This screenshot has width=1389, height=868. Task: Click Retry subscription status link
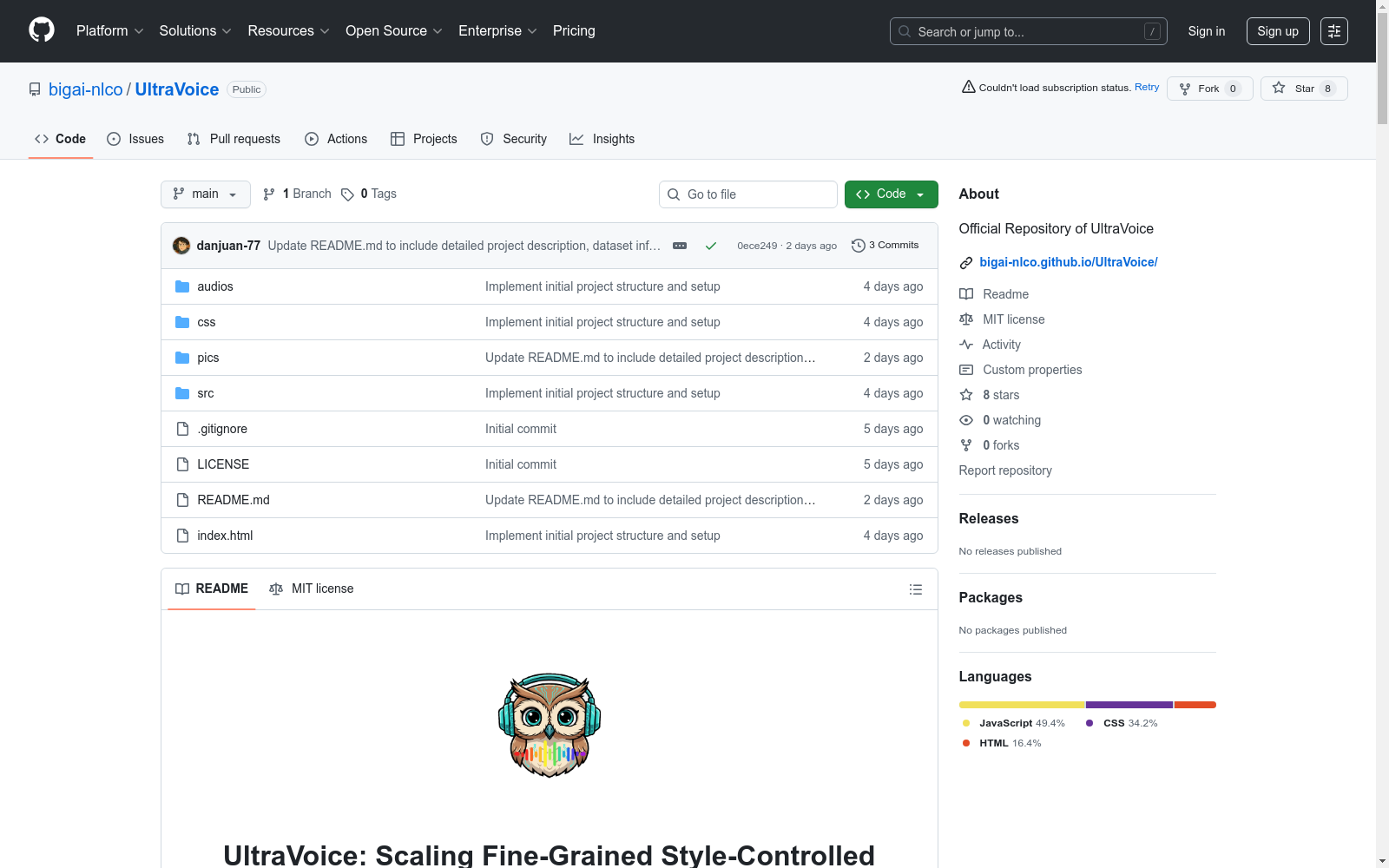pyautogui.click(x=1147, y=87)
